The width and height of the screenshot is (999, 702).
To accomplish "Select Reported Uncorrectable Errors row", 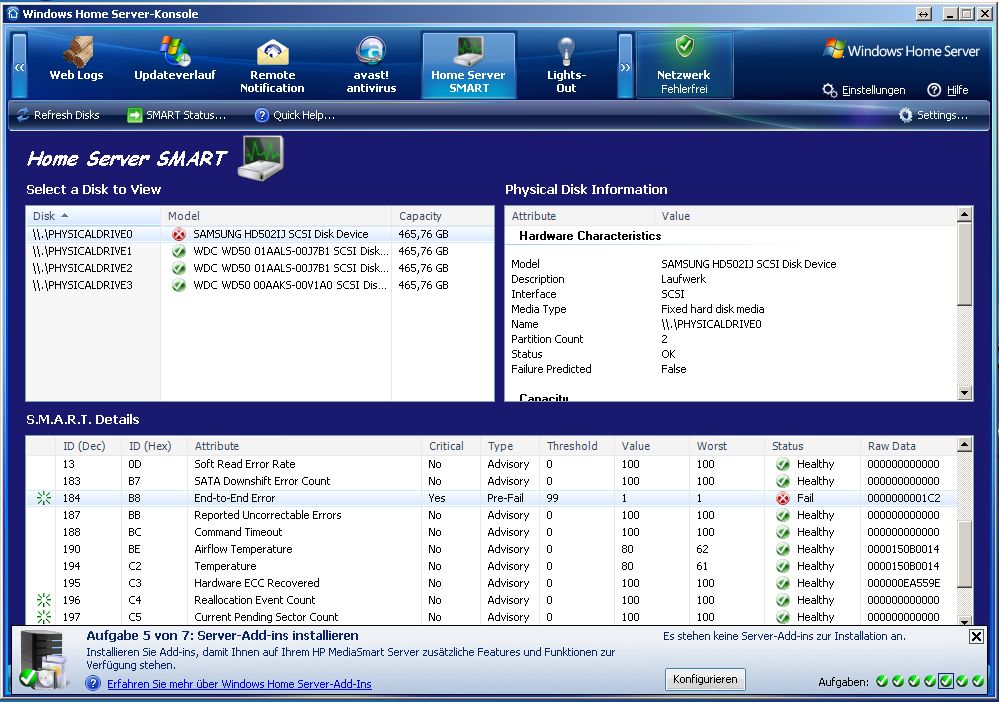I will (491, 515).
